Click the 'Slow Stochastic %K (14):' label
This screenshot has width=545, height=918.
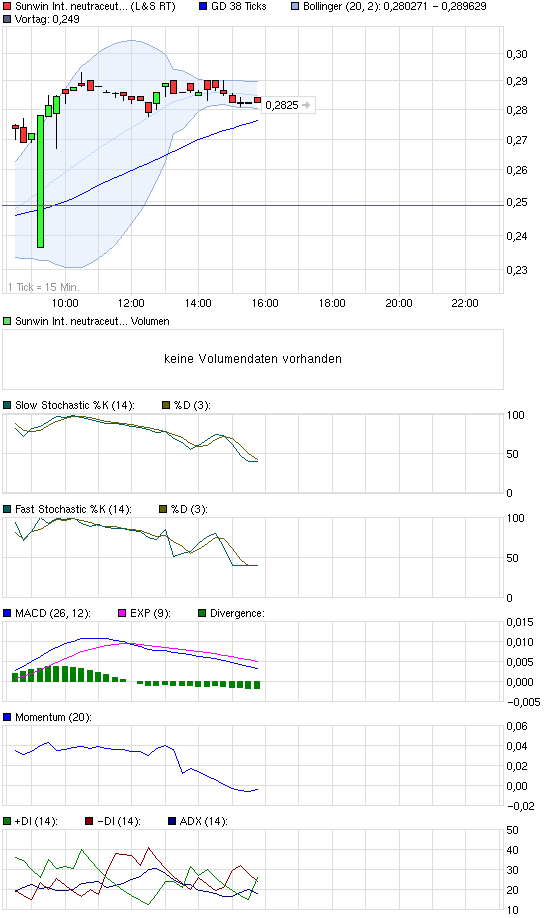[75, 405]
